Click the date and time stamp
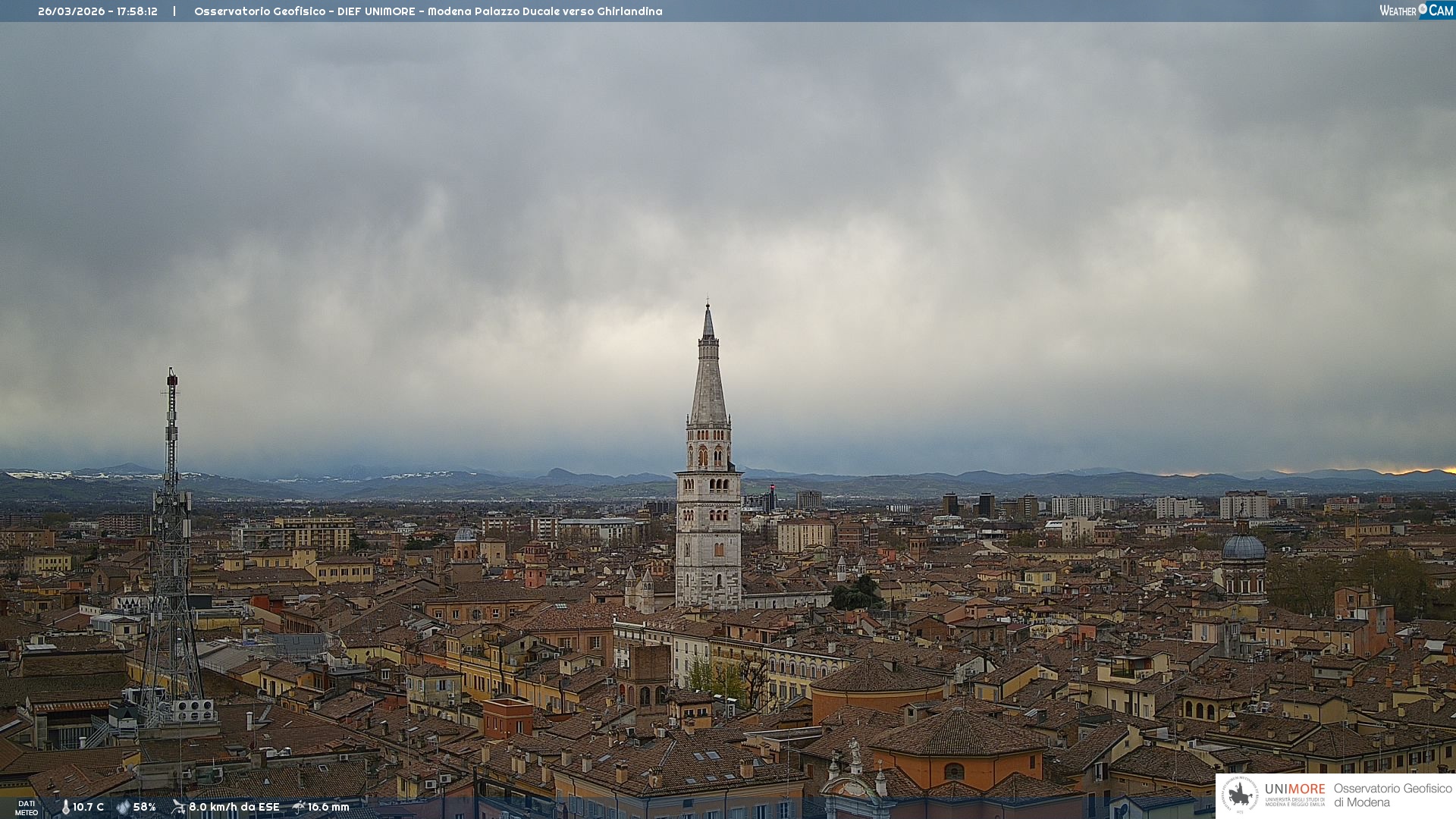This screenshot has height=819, width=1456. [x=98, y=11]
